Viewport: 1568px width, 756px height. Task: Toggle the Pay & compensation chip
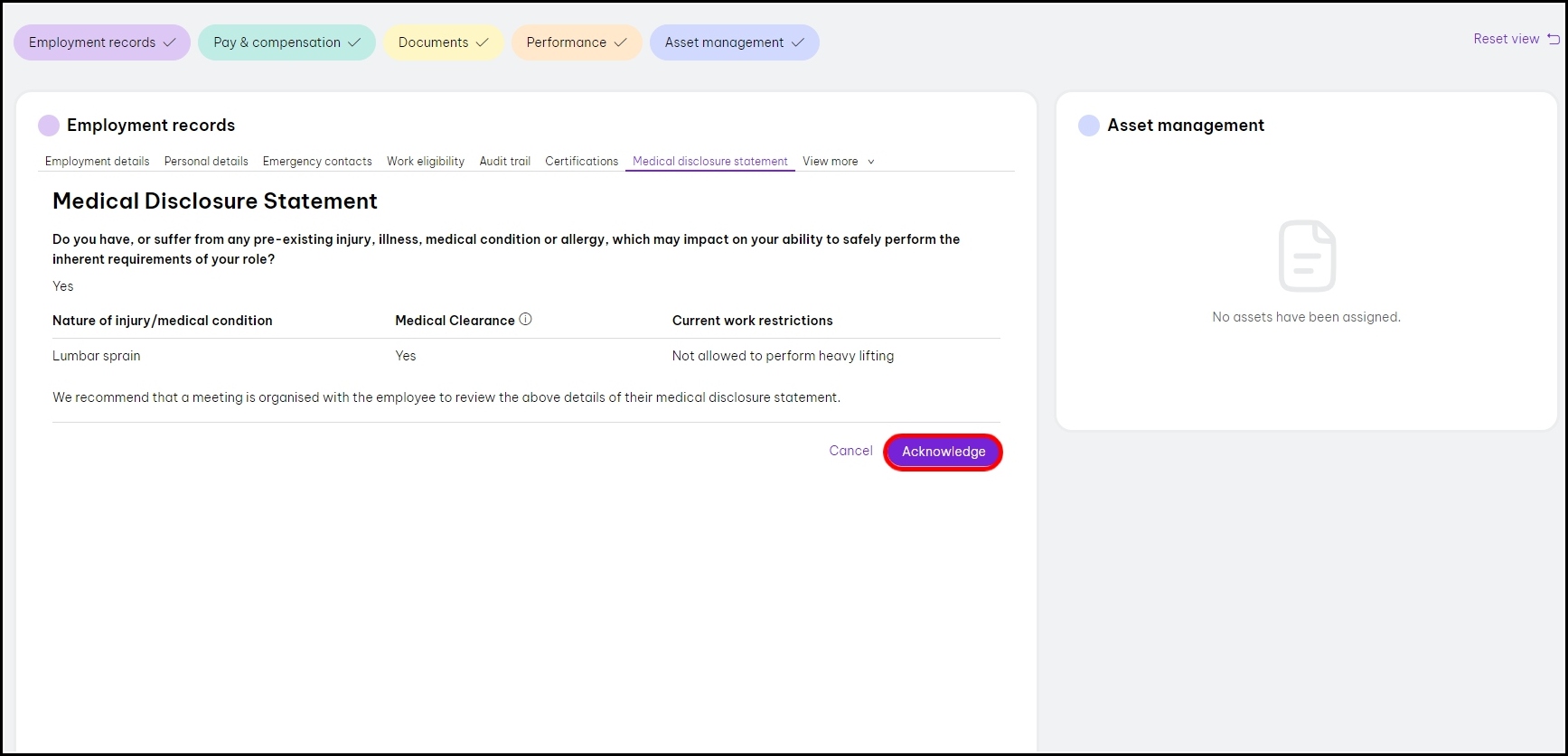point(286,42)
